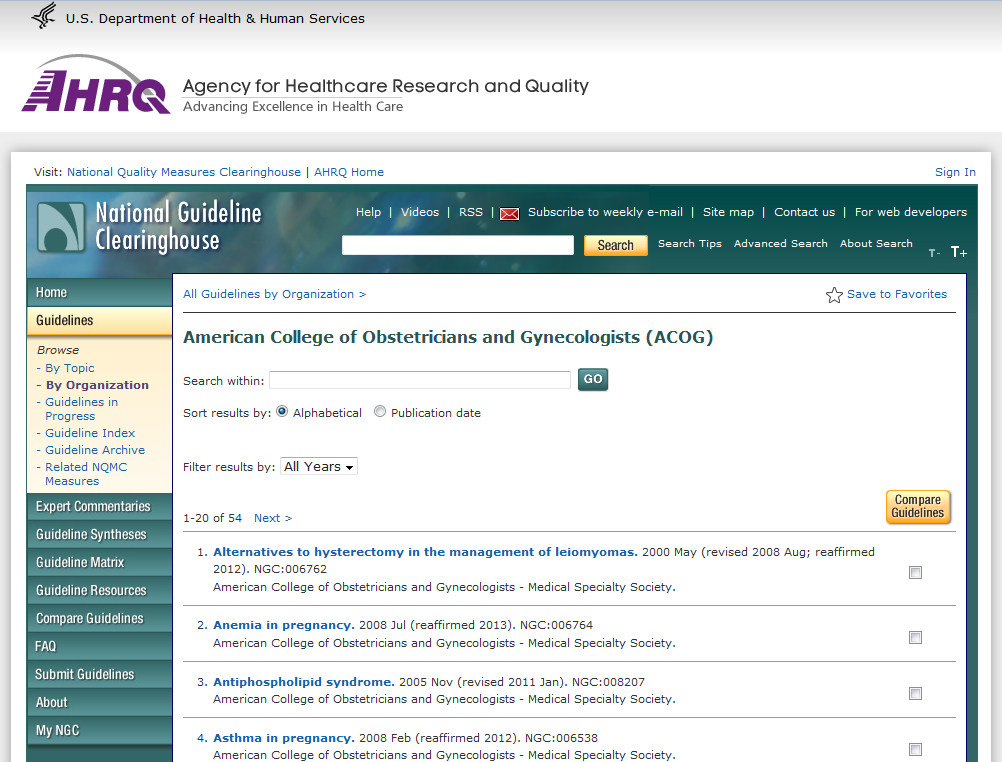Open Asthma in pregnancy guideline
Screen dimensions: 1002x762
(284, 738)
